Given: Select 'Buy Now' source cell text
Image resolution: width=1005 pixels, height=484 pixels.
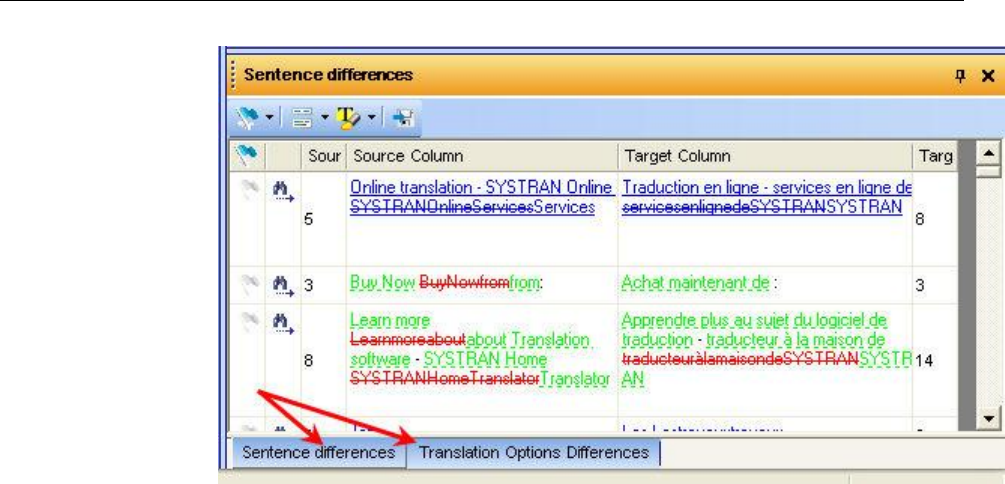Looking at the screenshot, I should pos(447,282).
